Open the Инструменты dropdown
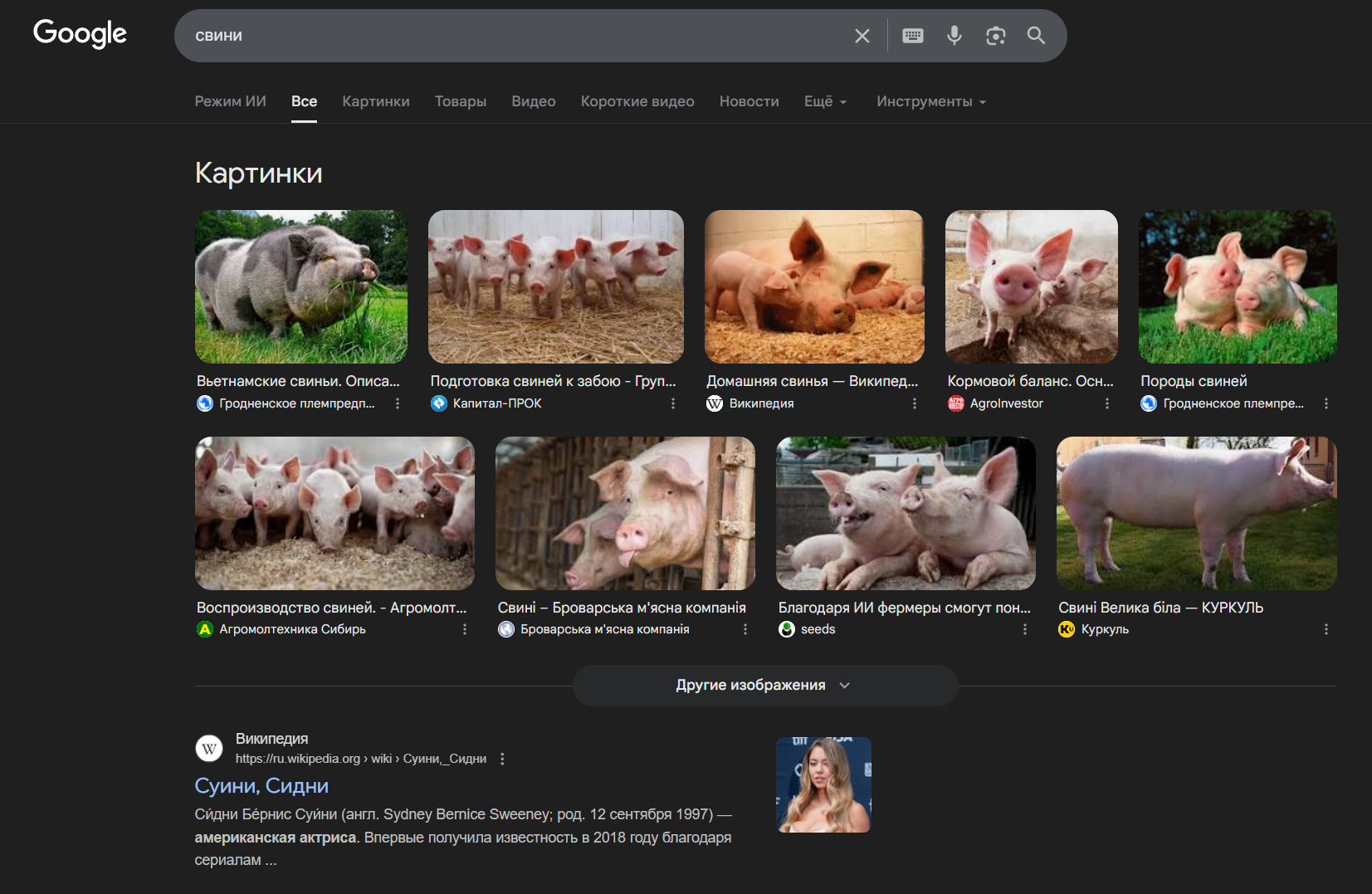The height and width of the screenshot is (894, 1372). 930,101
